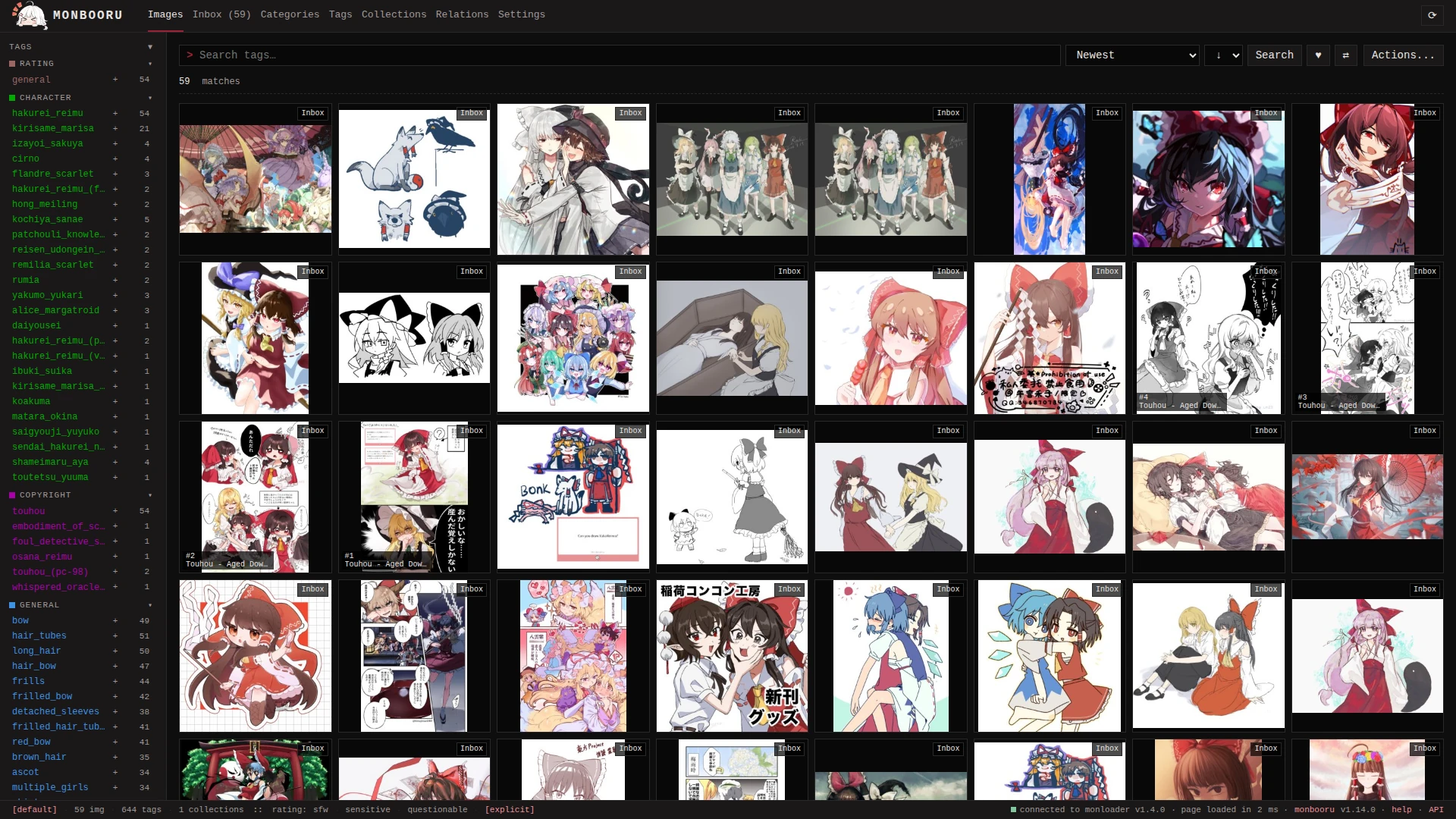Add hakurei_reimu tag with plus icon
The width and height of the screenshot is (1456, 819).
point(115,113)
